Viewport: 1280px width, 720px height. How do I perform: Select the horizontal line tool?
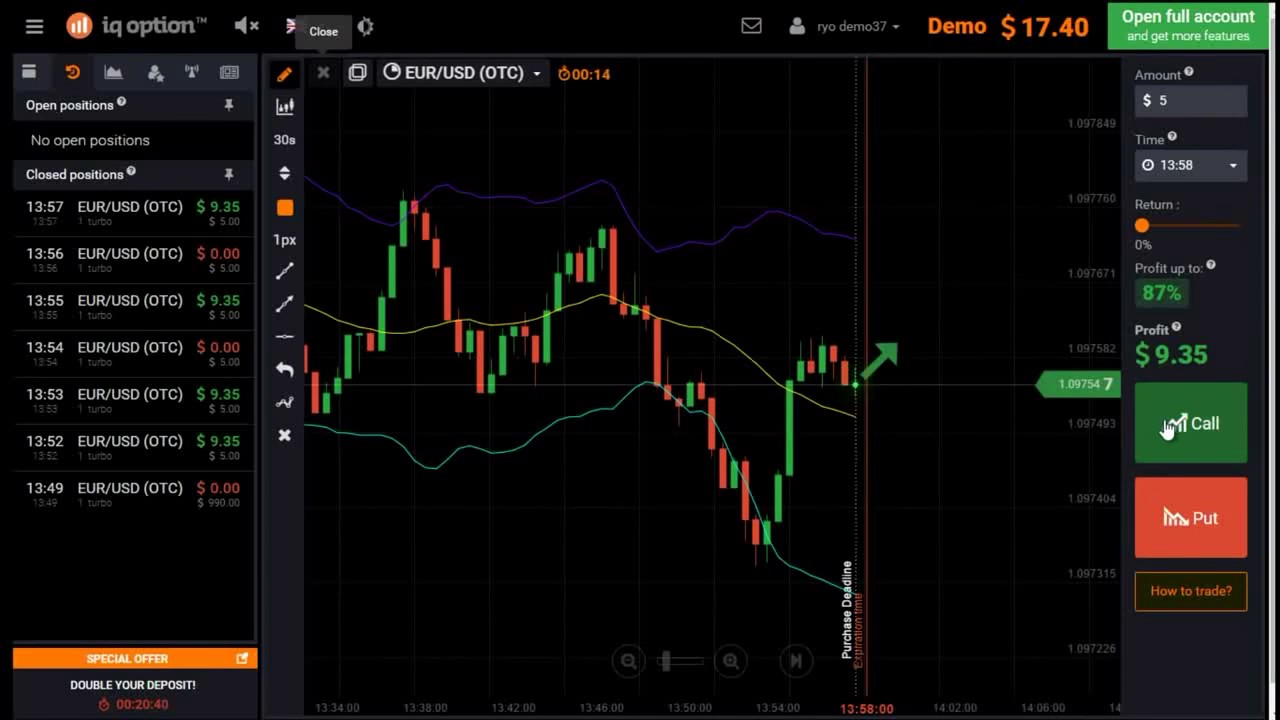[285, 337]
